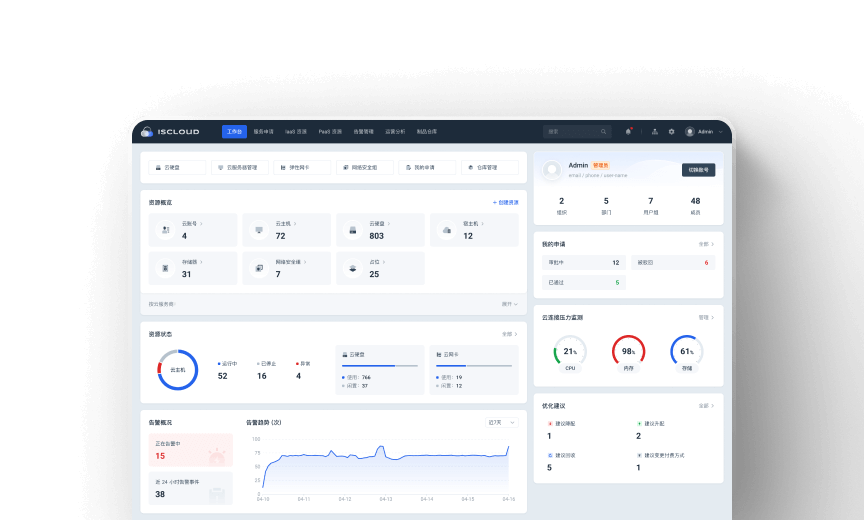
Task: Click the 宿主机 icon showing 12
Action: (x=446, y=231)
